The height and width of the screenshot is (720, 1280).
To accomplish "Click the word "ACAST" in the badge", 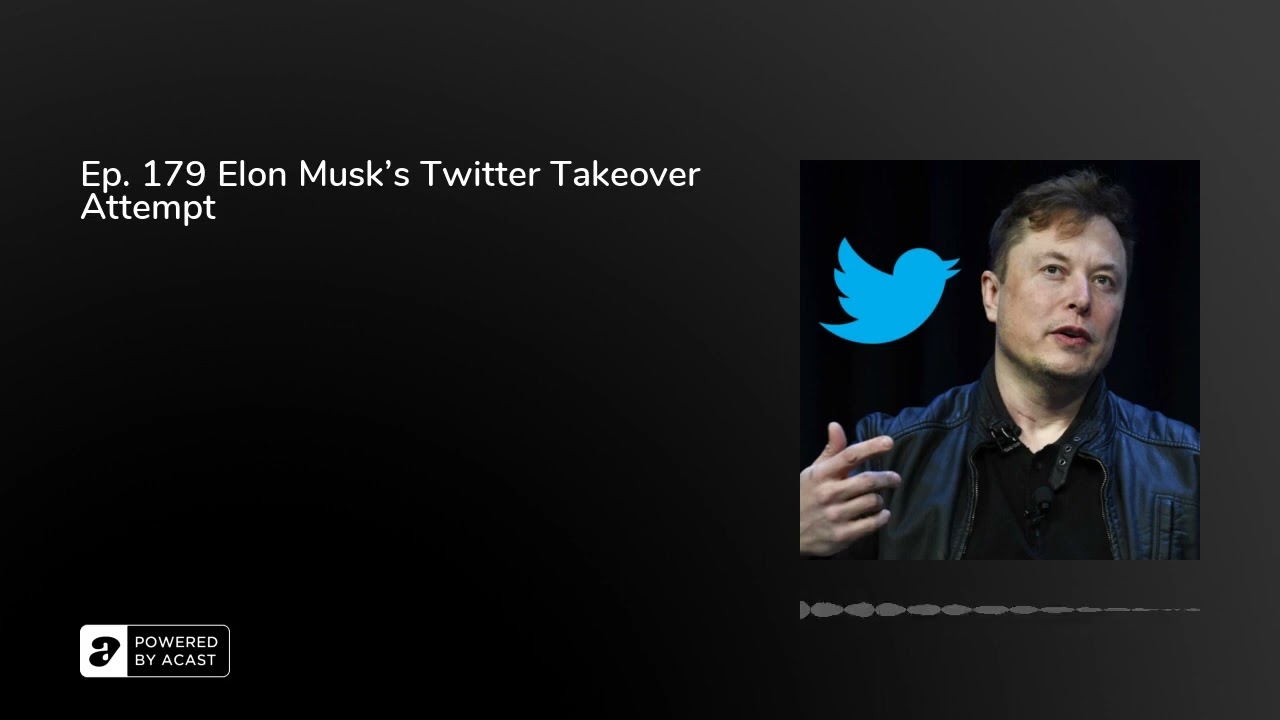I will [x=187, y=660].
